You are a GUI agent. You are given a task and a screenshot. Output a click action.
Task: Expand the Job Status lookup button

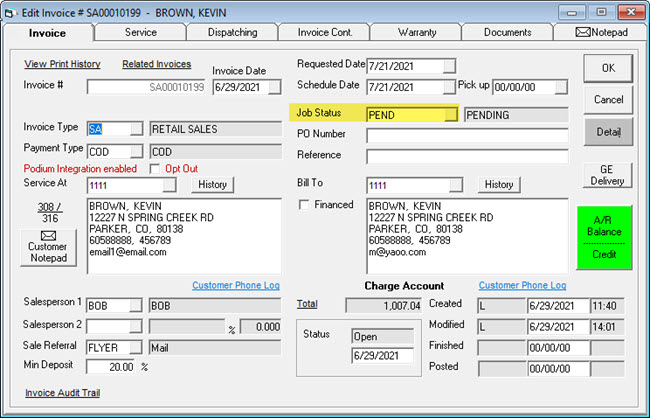tap(451, 115)
